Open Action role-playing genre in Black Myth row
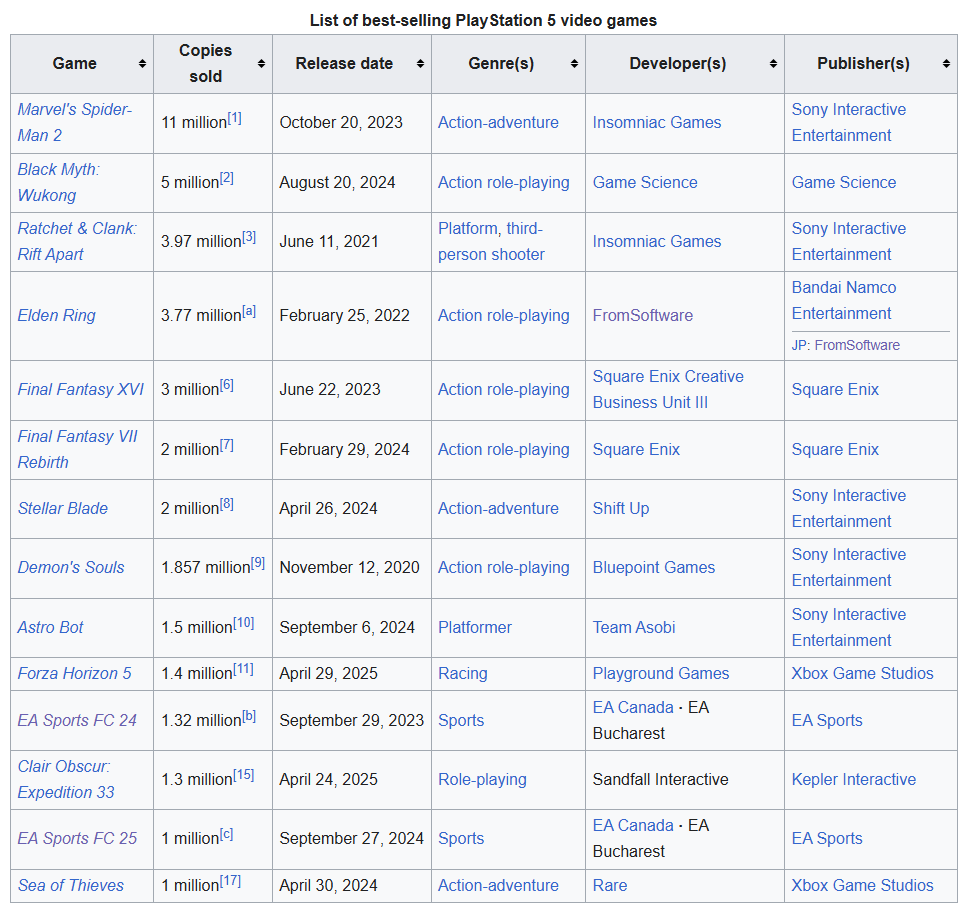This screenshot has width=965, height=910. 504,182
